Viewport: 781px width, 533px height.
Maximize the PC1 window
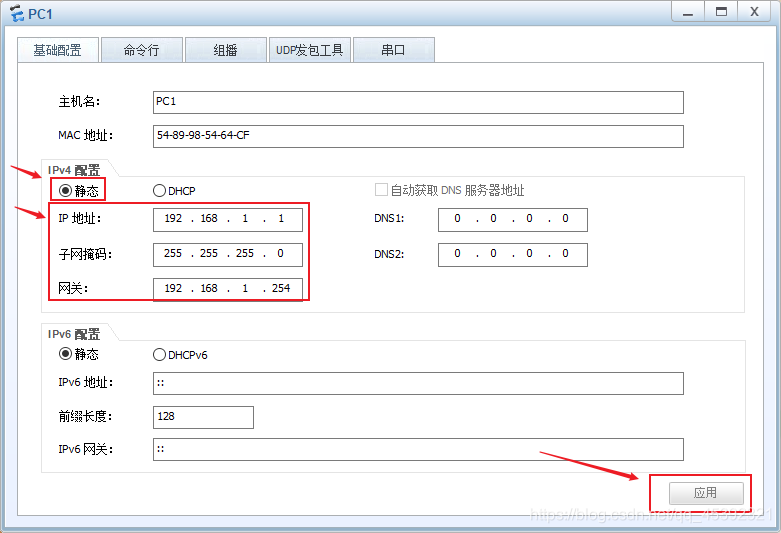pos(721,12)
